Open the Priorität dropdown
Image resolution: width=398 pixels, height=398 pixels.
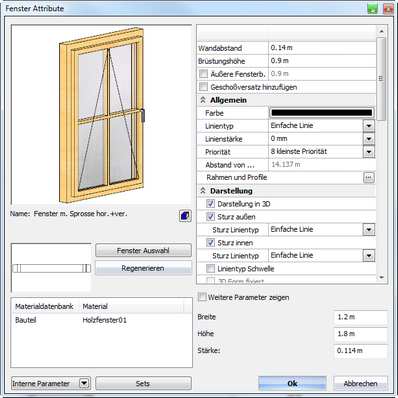(369, 152)
